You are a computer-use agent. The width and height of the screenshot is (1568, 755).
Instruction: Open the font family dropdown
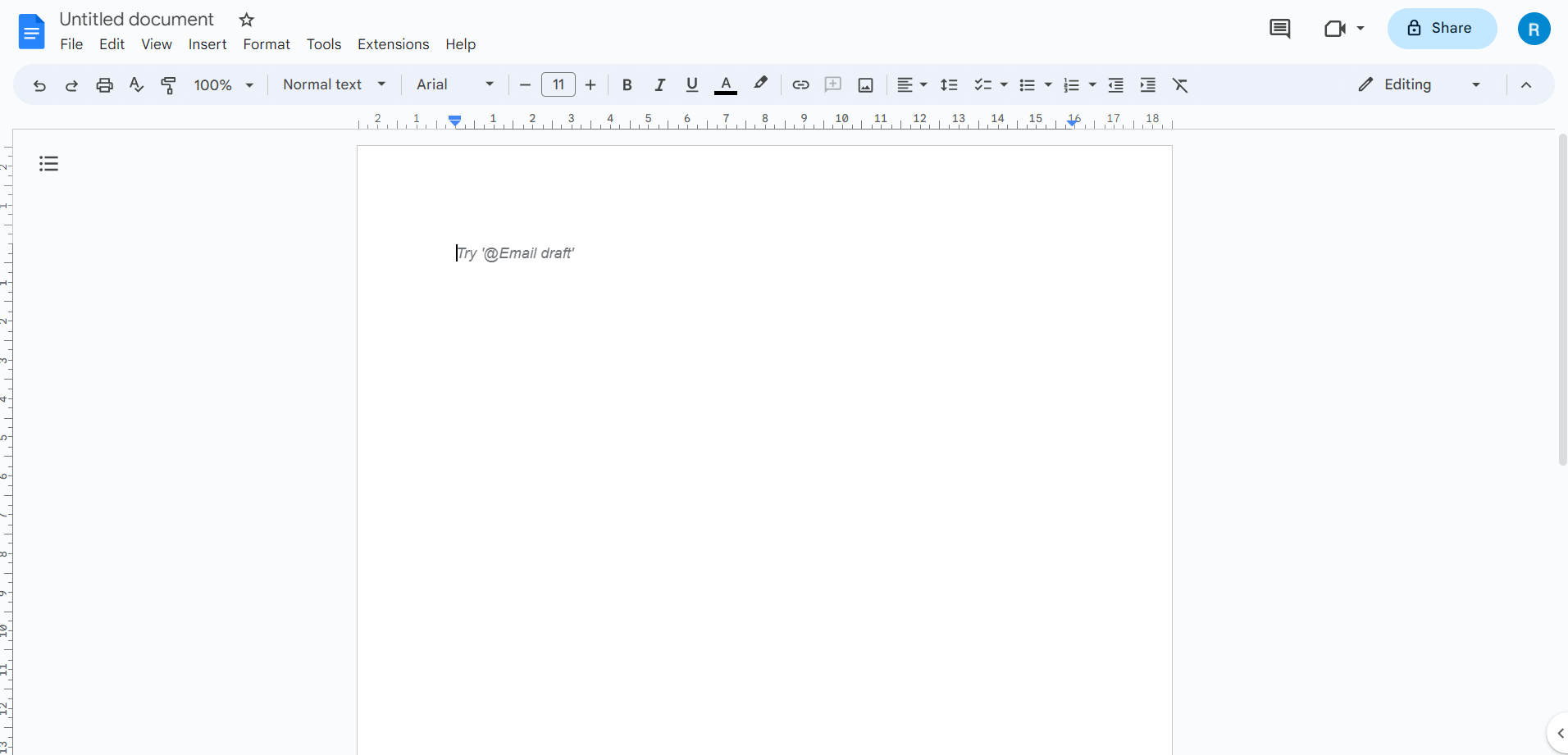coord(454,84)
